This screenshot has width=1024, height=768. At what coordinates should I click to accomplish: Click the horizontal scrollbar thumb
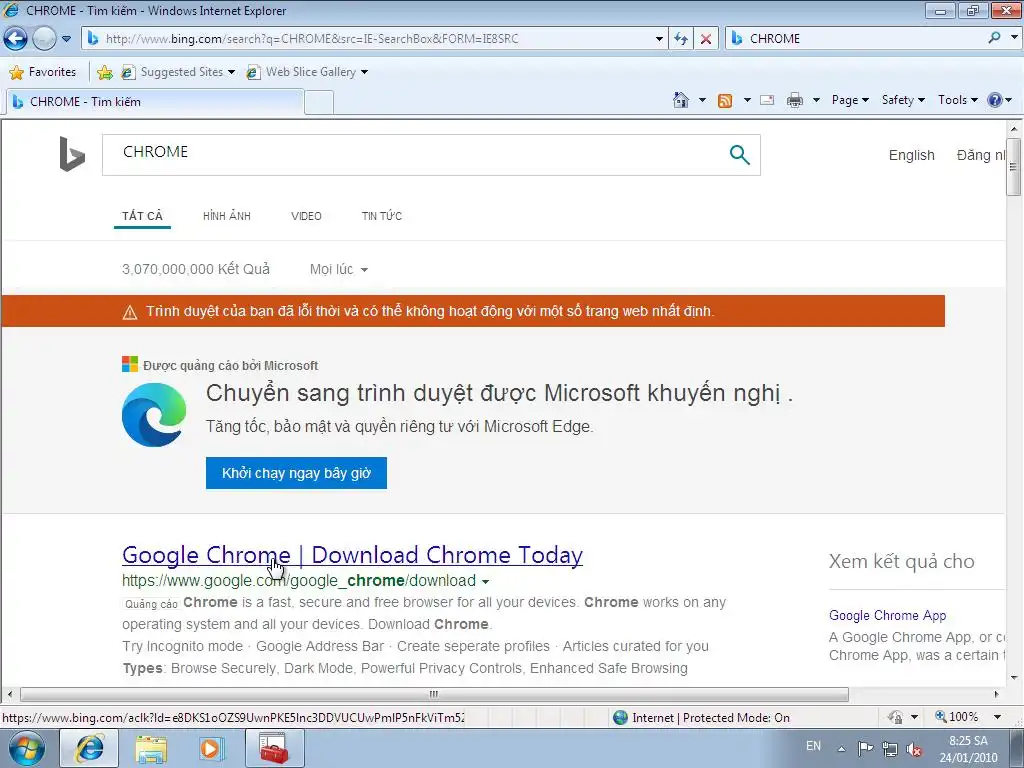coord(434,694)
